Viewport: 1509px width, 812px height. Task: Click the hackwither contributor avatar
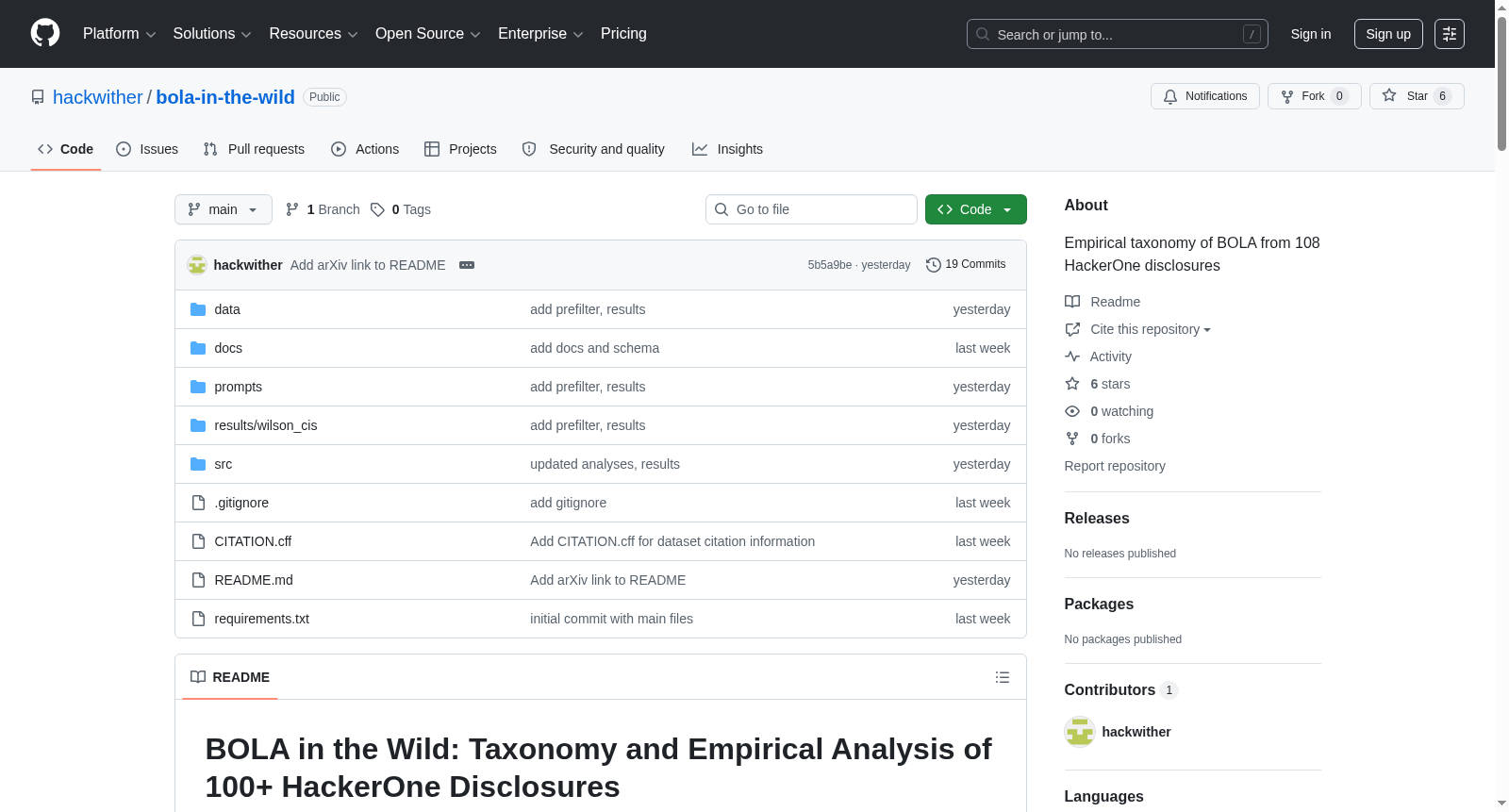[1080, 732]
